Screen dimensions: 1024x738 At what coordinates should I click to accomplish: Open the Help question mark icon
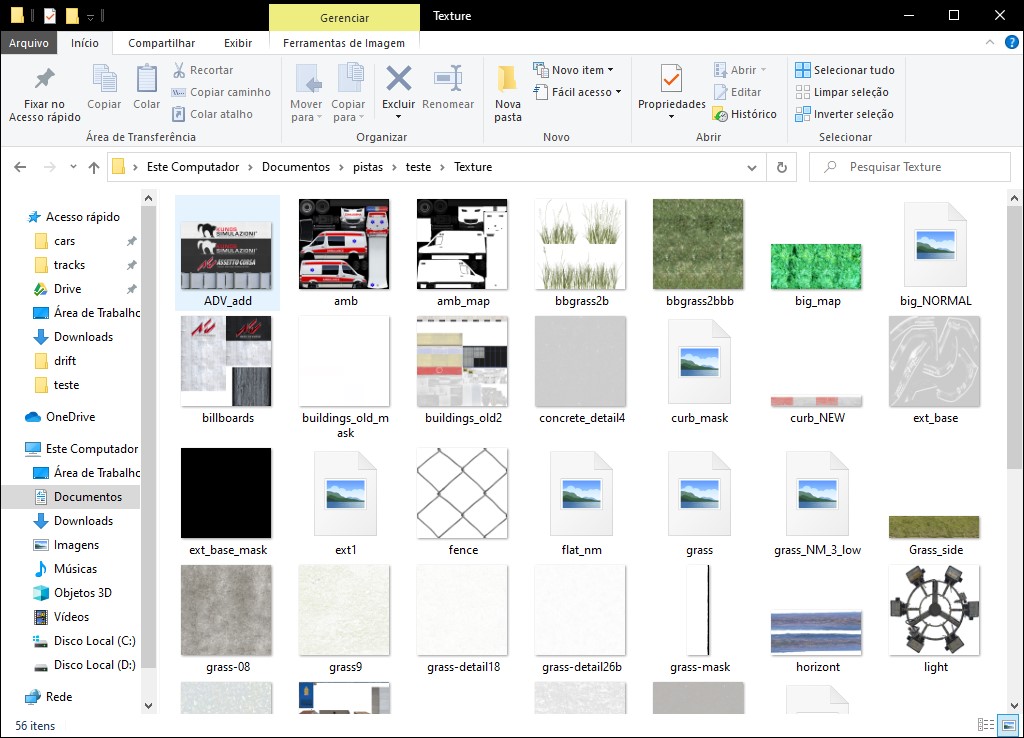click(1011, 42)
